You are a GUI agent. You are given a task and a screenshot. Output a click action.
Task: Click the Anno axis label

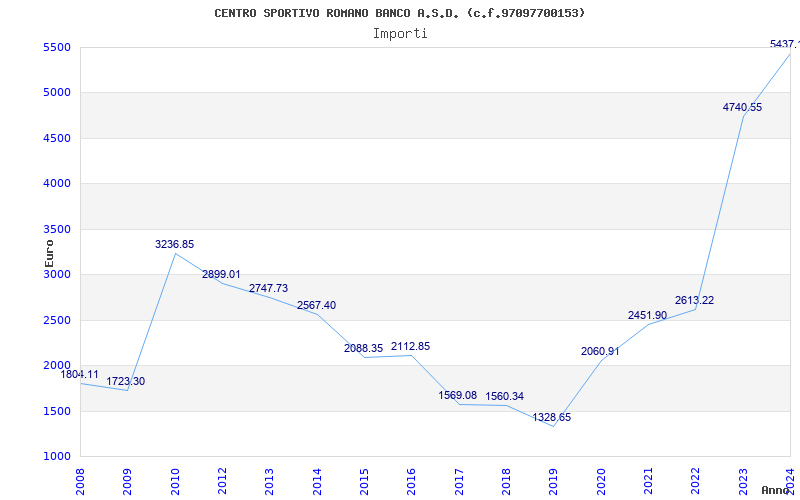[775, 490]
